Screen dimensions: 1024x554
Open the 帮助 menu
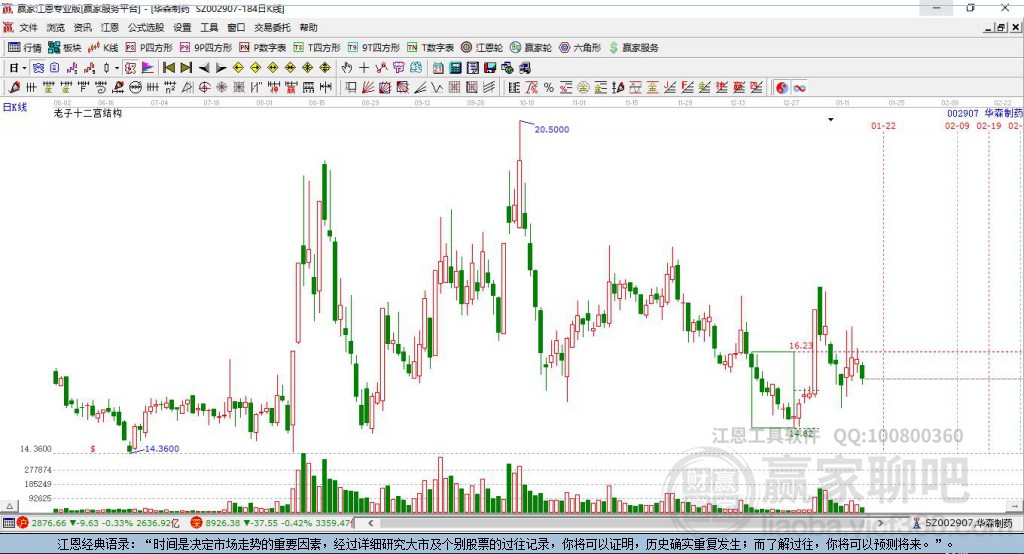pyautogui.click(x=308, y=27)
